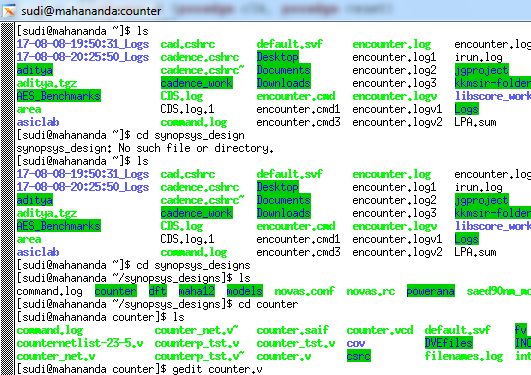The width and height of the screenshot is (531, 375).
Task: Click the counter_tst.v file name
Action: point(296,343)
